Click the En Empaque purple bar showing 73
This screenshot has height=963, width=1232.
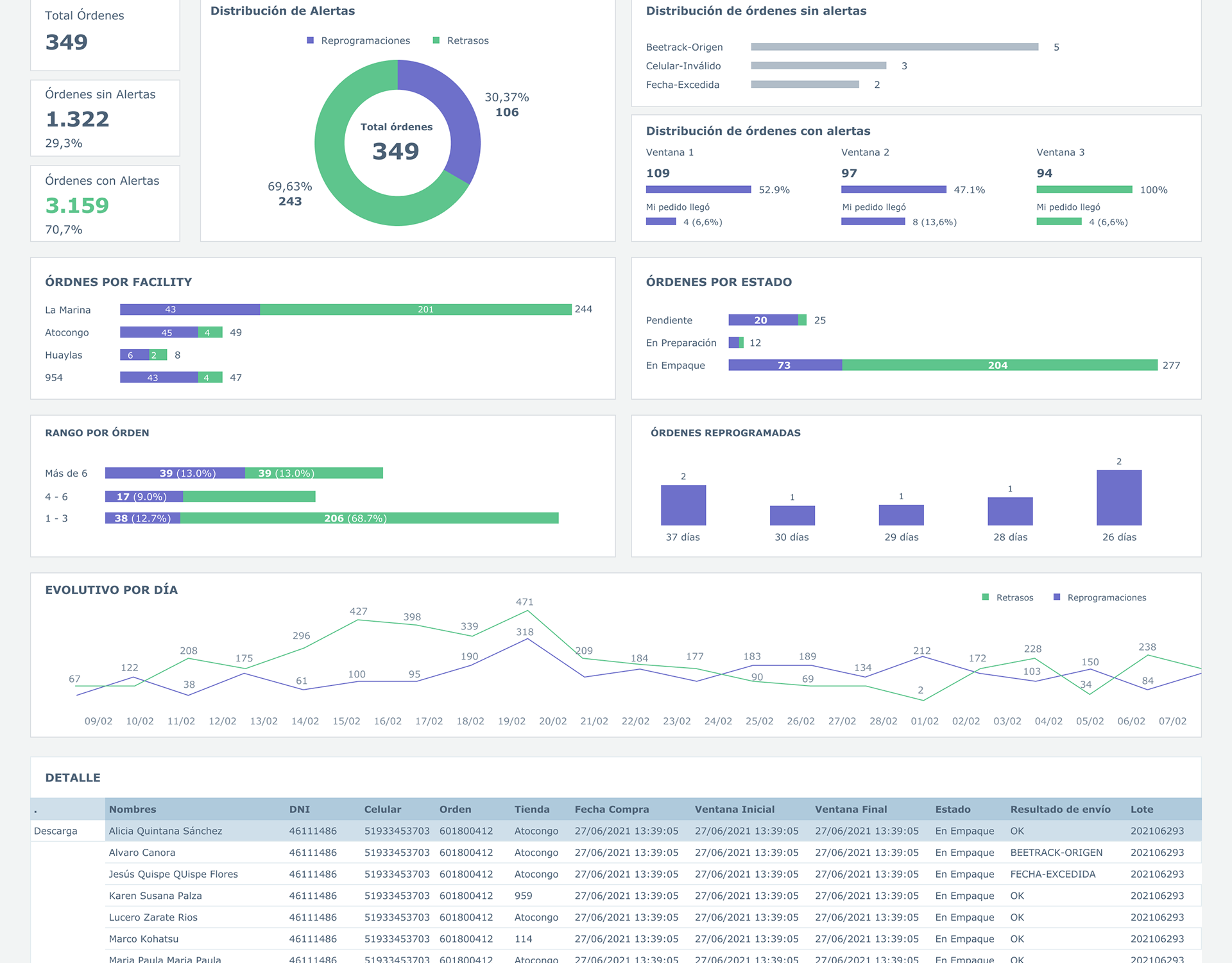[785, 365]
